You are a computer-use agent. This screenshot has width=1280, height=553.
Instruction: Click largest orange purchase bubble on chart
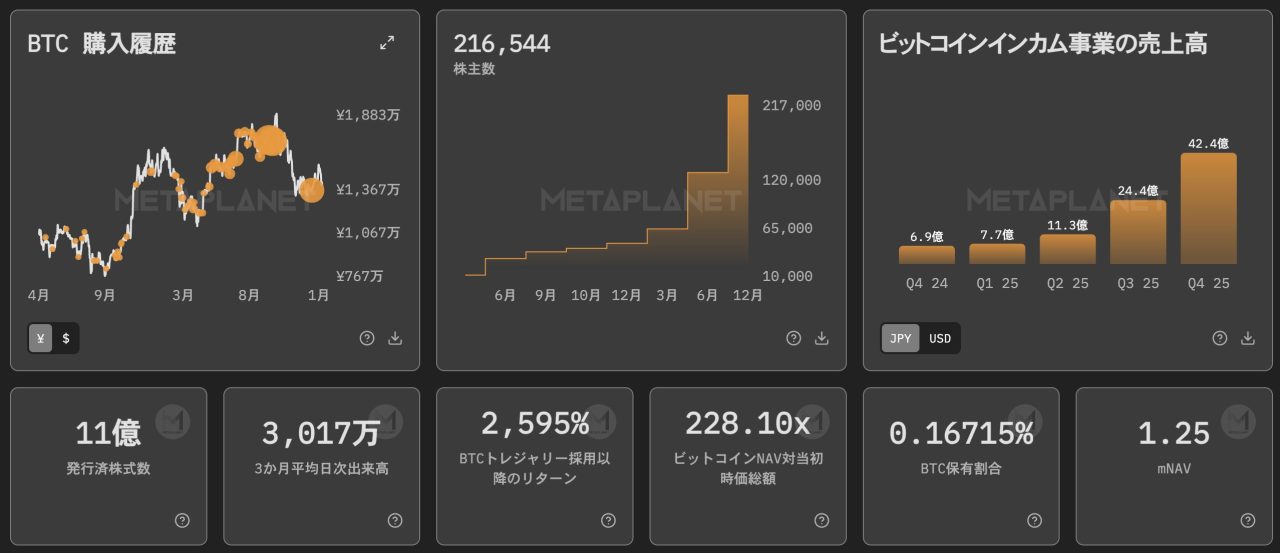click(270, 141)
